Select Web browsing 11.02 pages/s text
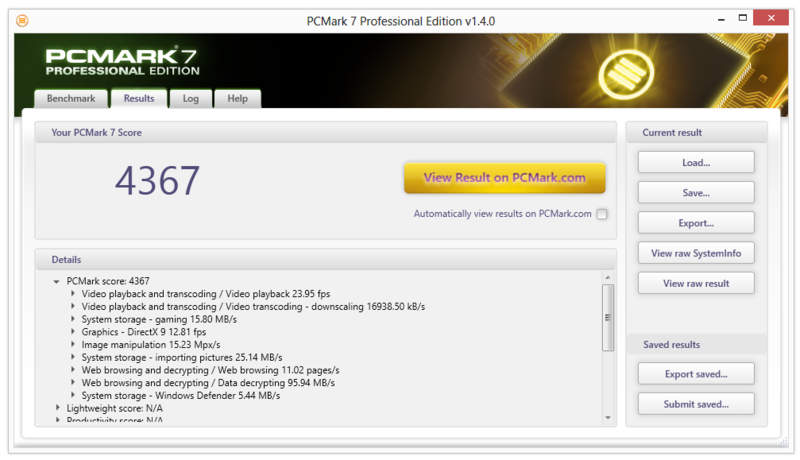The width and height of the screenshot is (800, 460). point(210,370)
